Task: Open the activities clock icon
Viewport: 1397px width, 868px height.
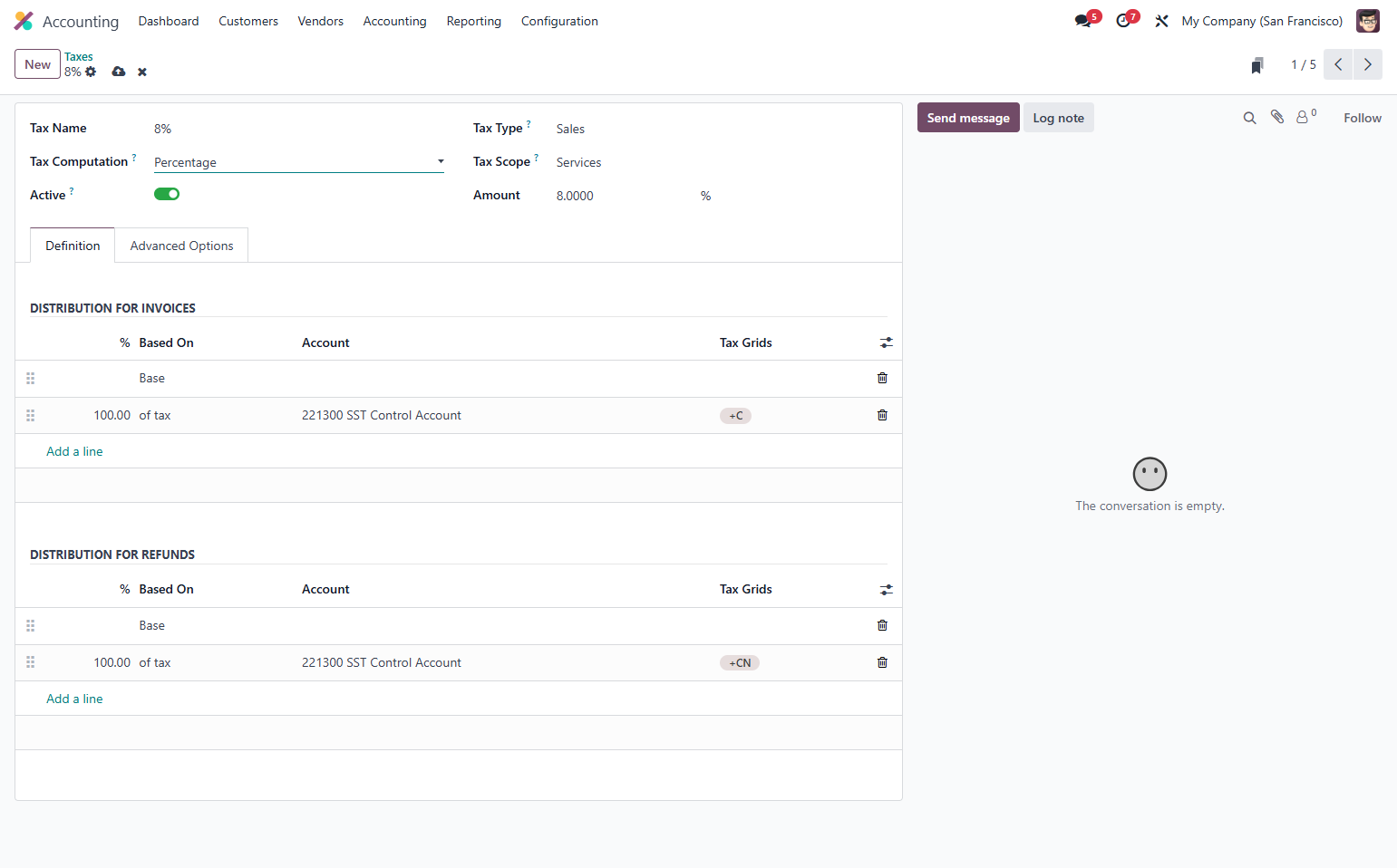Action: tap(1125, 20)
